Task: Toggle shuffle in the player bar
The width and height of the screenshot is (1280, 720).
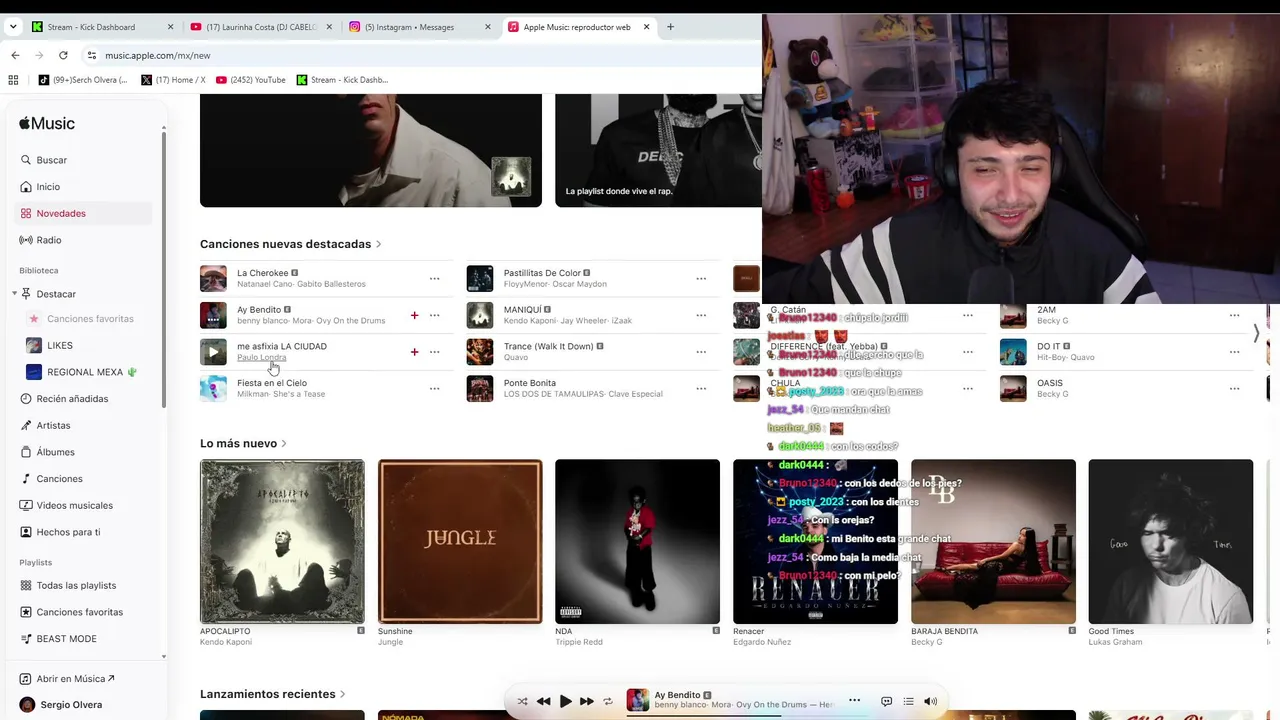Action: (522, 702)
